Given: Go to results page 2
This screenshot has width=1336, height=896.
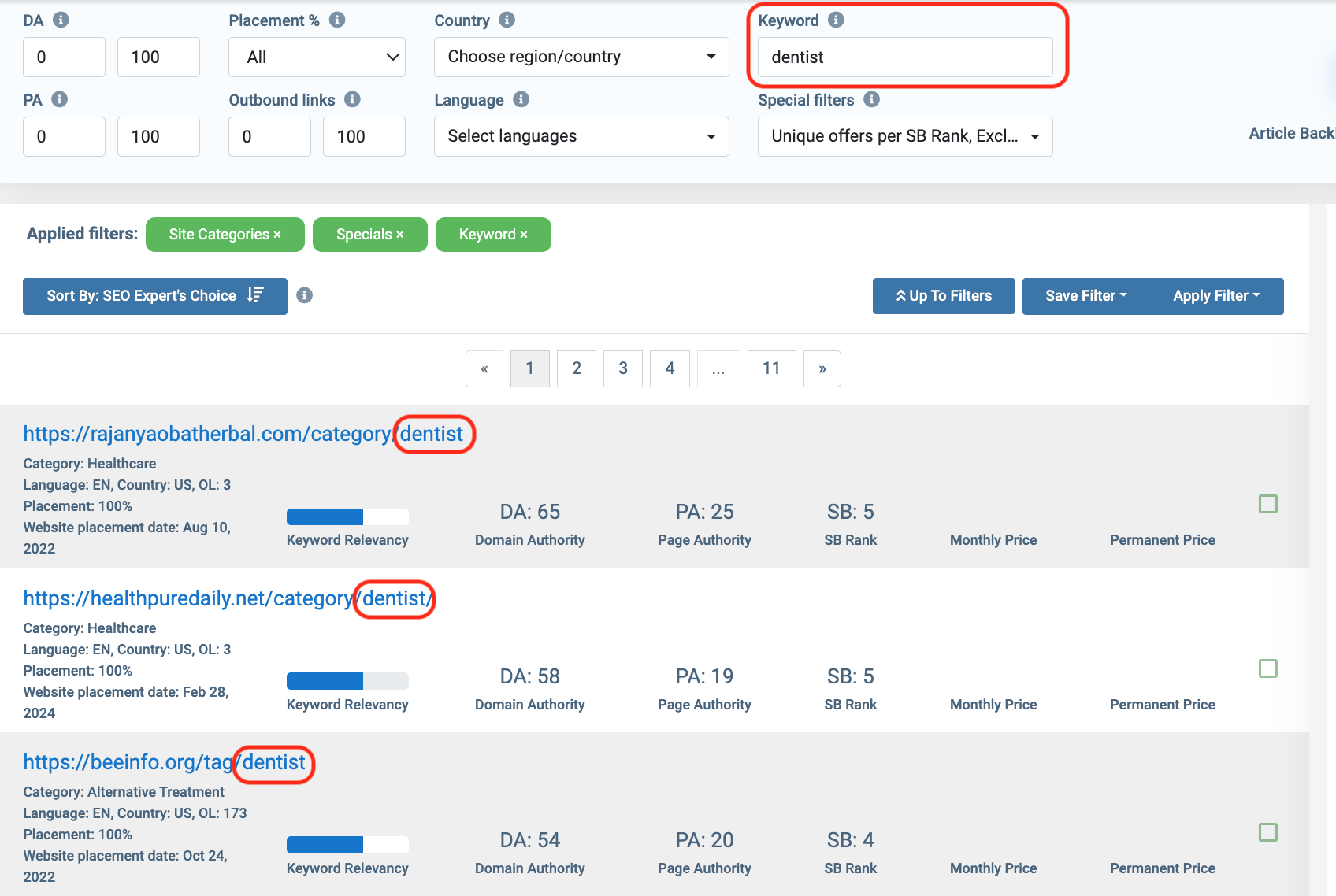Looking at the screenshot, I should pyautogui.click(x=577, y=368).
